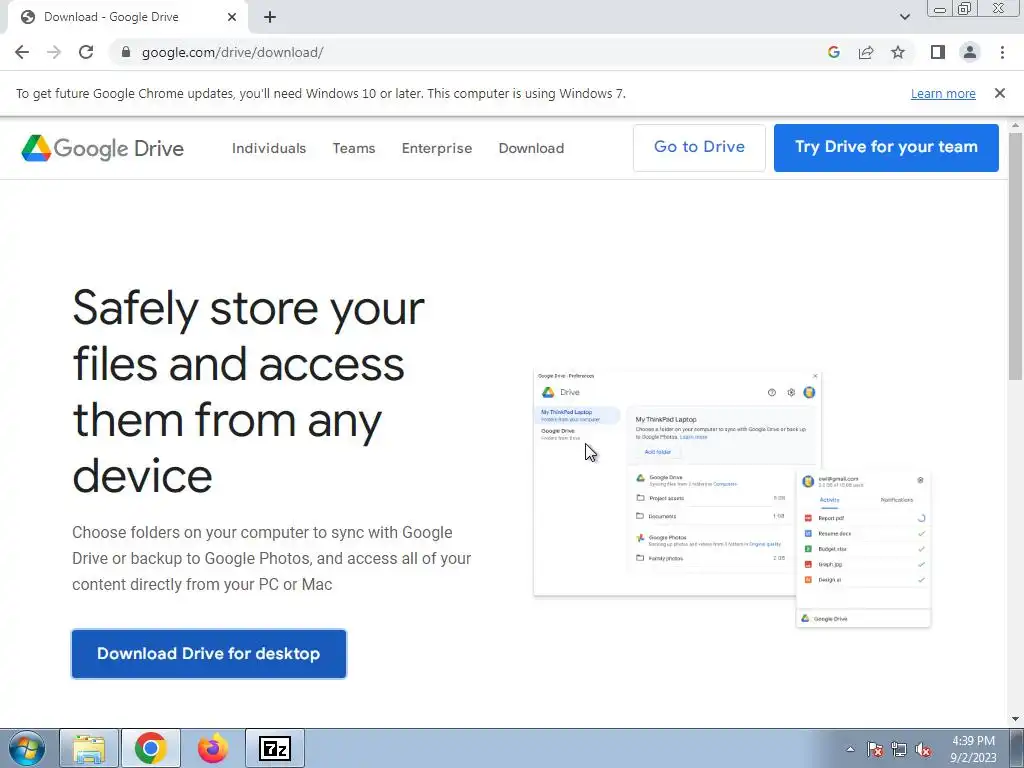This screenshot has height=768, width=1024.
Task: Dismiss the Windows 7 update notice
Action: tap(999, 93)
